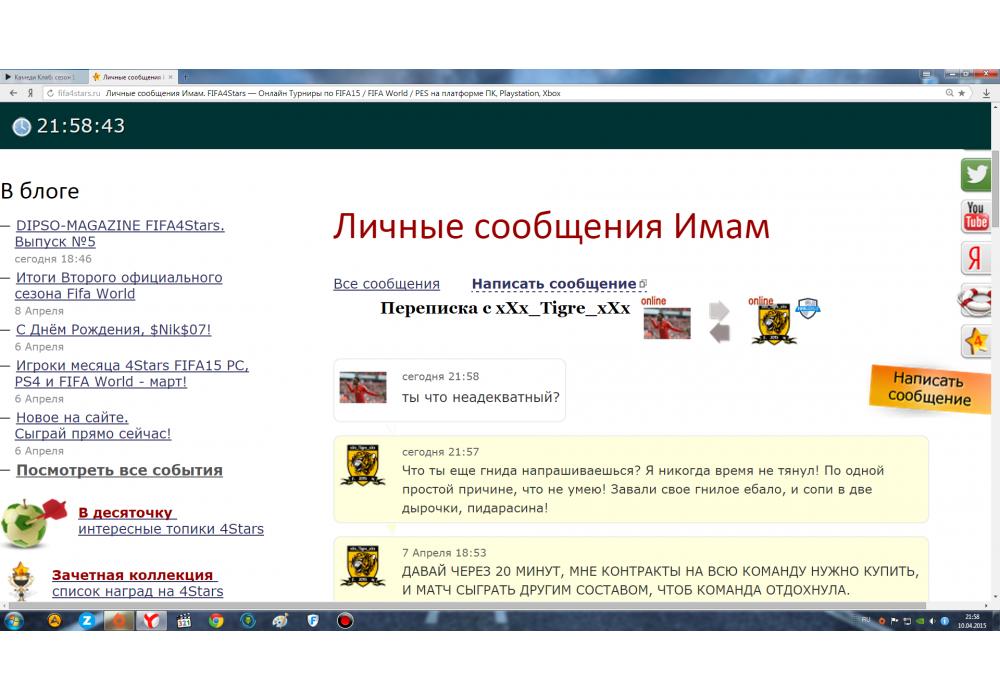Click the Windows Start button
Screen dimensions: 1000x700
[15, 620]
